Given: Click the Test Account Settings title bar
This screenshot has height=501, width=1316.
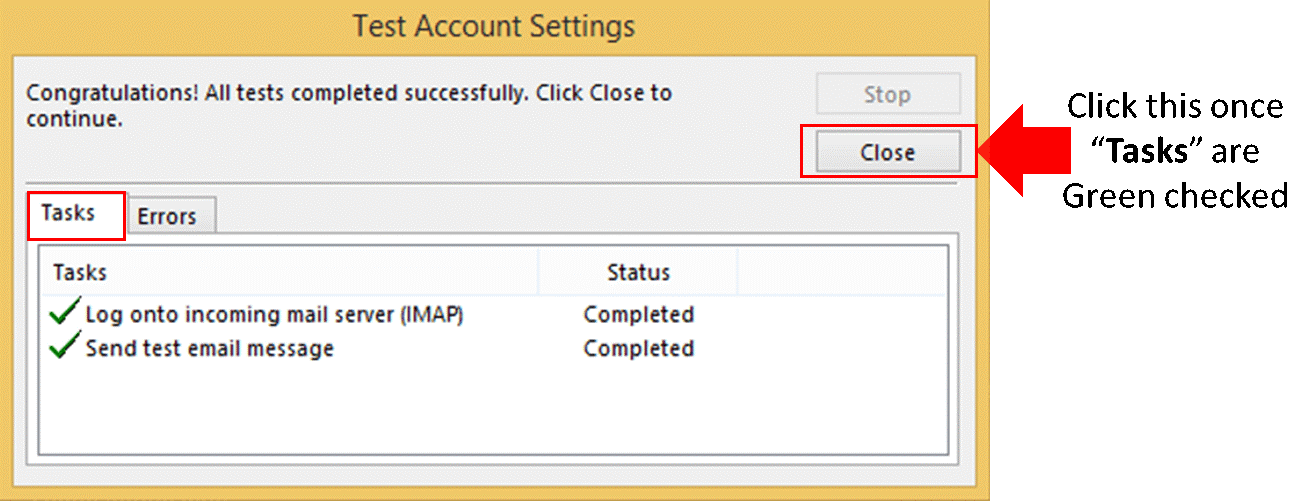Looking at the screenshot, I should point(494,25).
